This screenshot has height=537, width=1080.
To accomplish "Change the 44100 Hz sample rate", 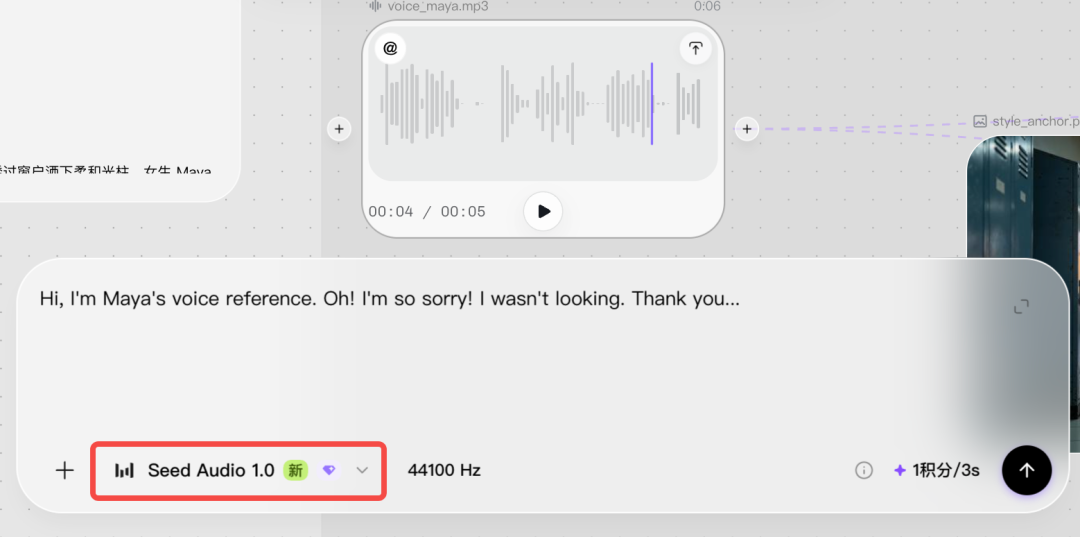I will pyautogui.click(x=444, y=471).
